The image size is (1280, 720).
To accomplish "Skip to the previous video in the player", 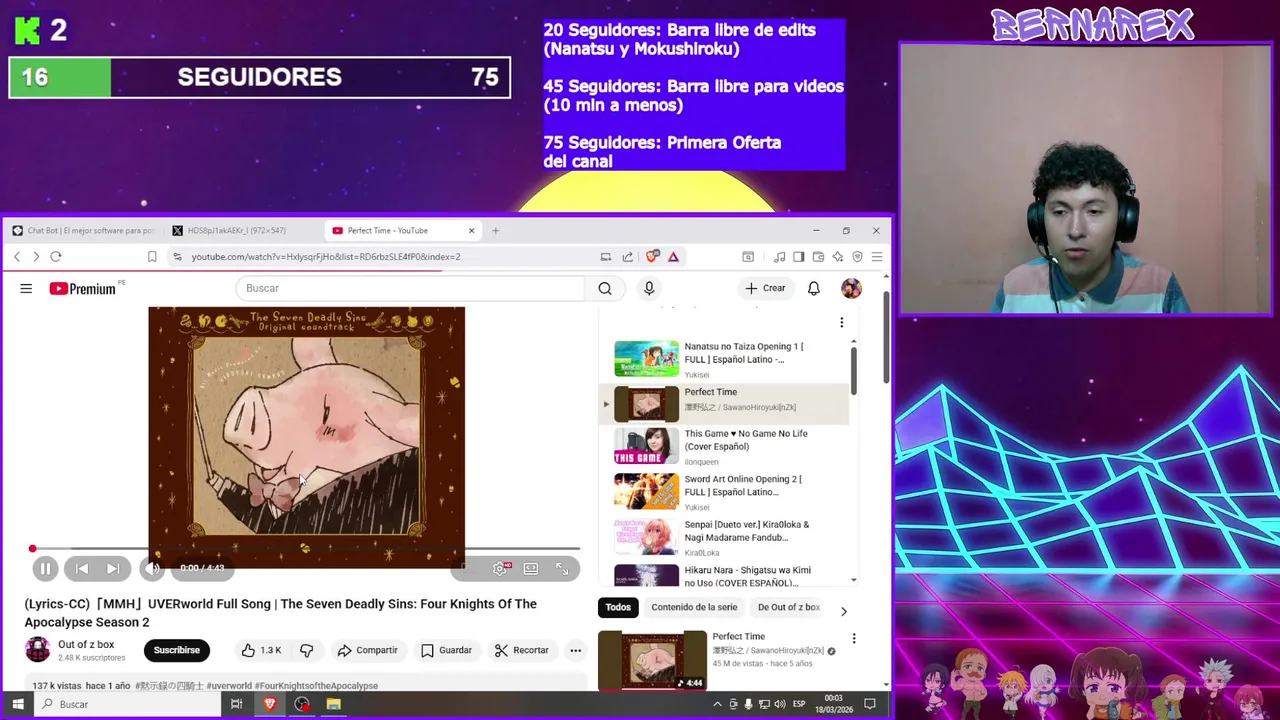I will click(82, 568).
